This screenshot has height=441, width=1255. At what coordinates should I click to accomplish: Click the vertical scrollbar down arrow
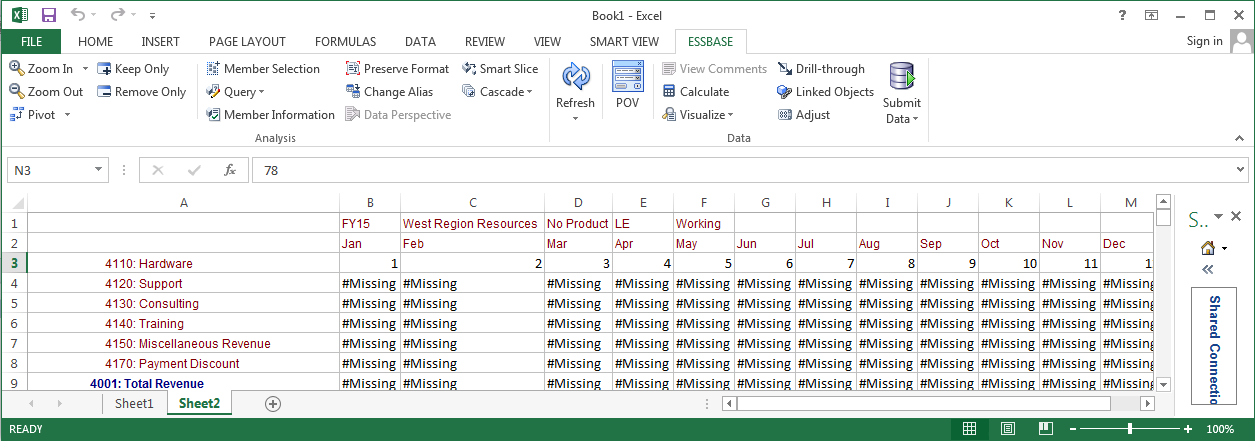tap(1164, 383)
